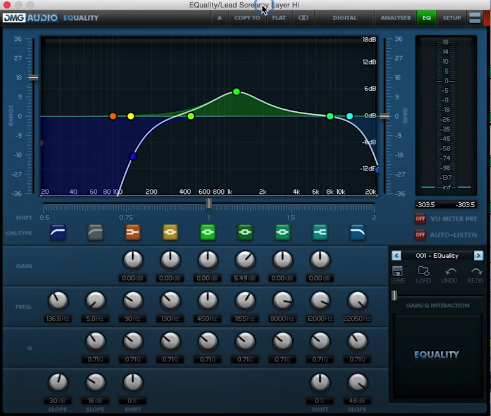Go to next preset with right arrow
Screen dimensions: 491x416
[478, 256]
